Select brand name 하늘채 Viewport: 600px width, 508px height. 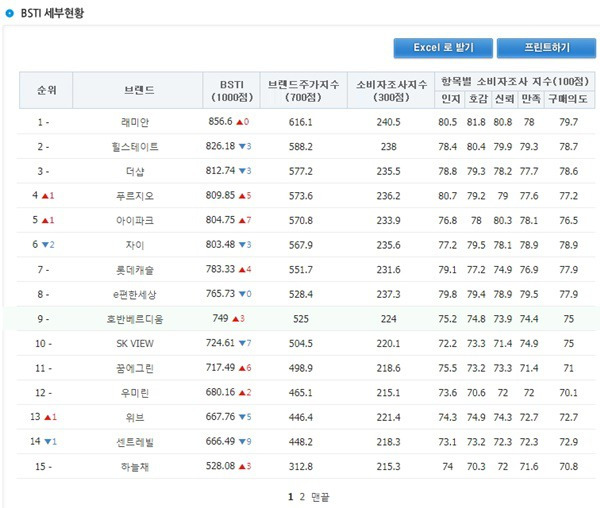135,467
